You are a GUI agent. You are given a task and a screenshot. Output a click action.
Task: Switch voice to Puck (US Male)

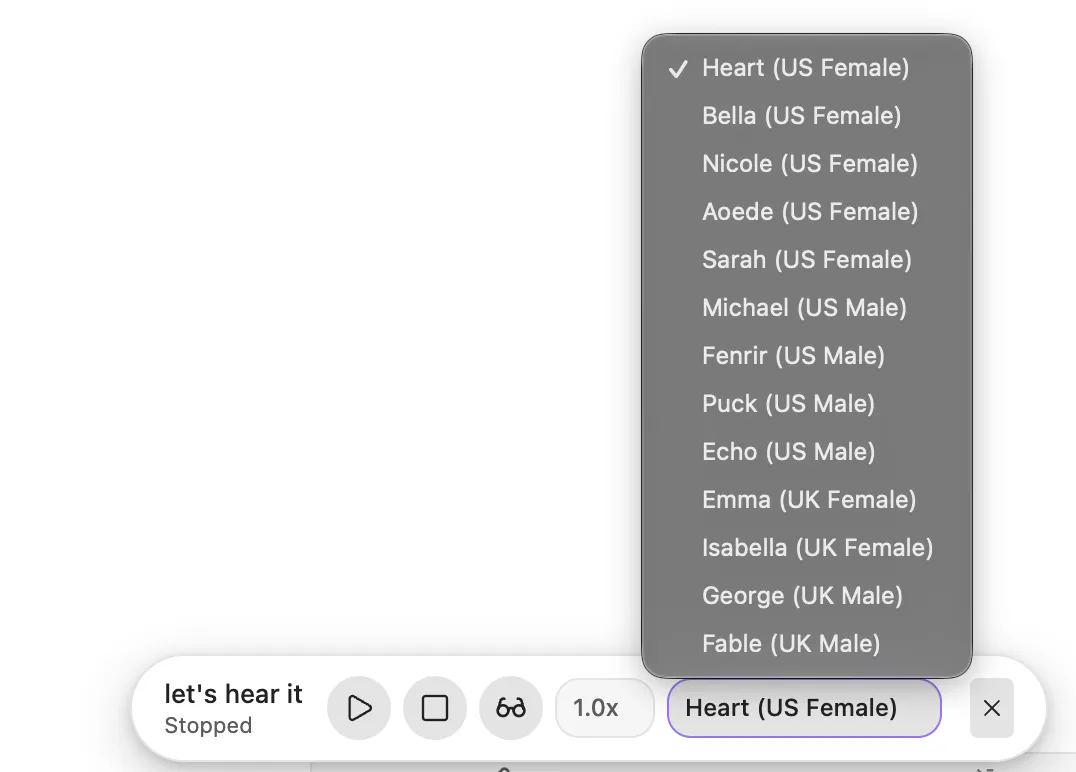[807, 404]
